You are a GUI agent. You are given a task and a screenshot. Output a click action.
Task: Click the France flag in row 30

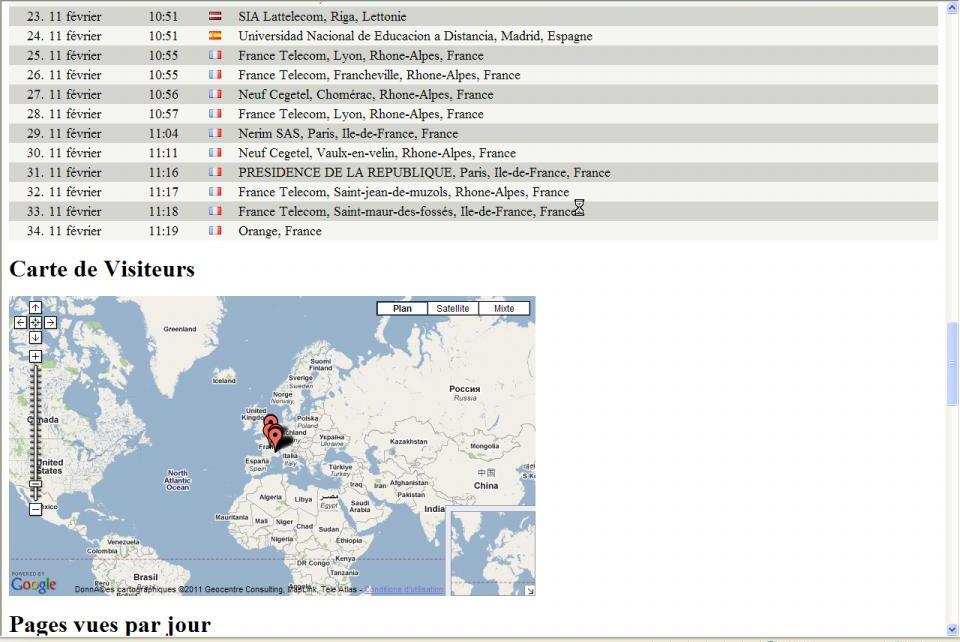[x=215, y=152]
